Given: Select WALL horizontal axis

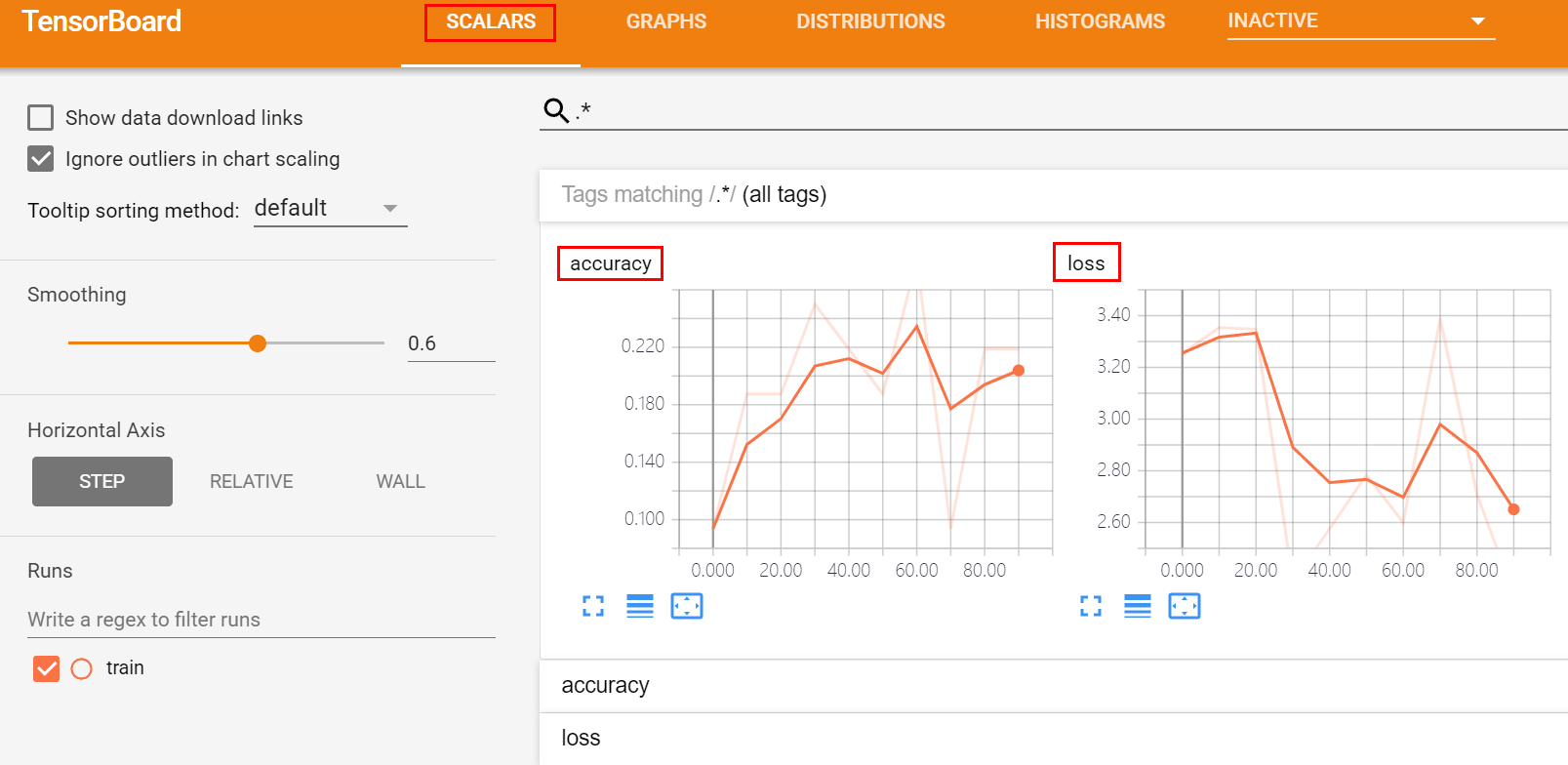Looking at the screenshot, I should (x=401, y=481).
